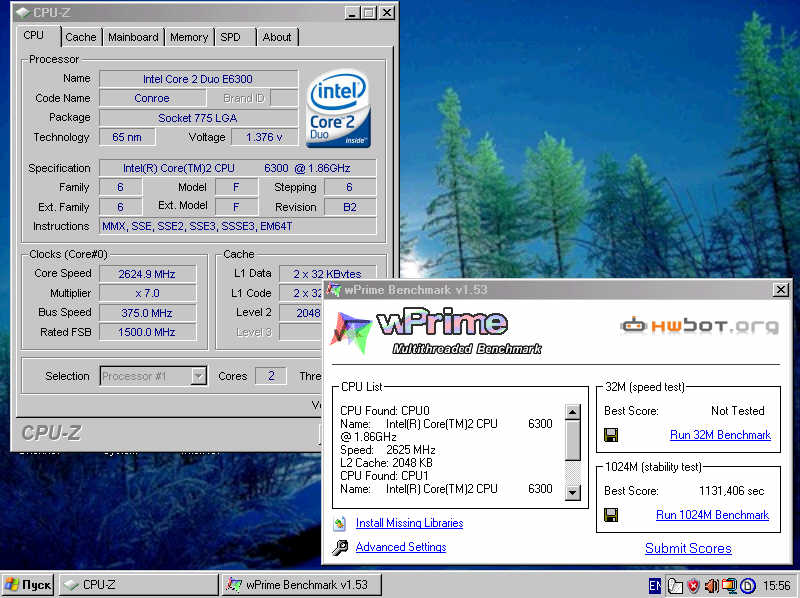Click the EN language indicator in tray

click(x=655, y=586)
